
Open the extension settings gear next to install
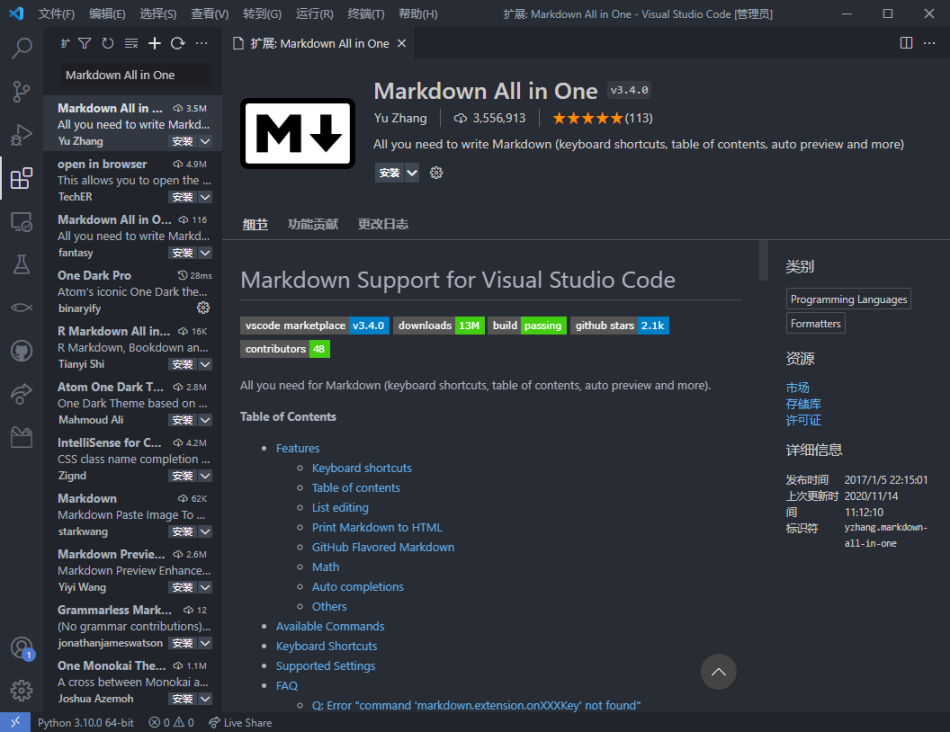tap(436, 173)
